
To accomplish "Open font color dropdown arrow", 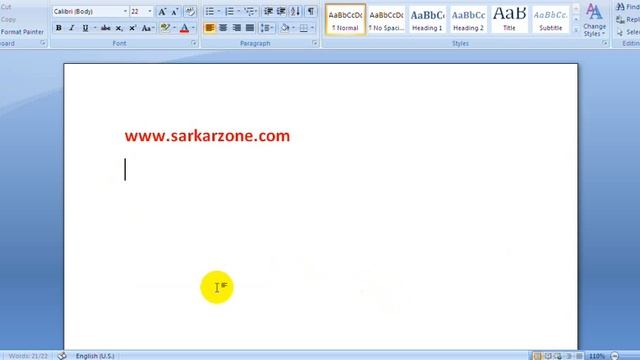I will [193, 28].
